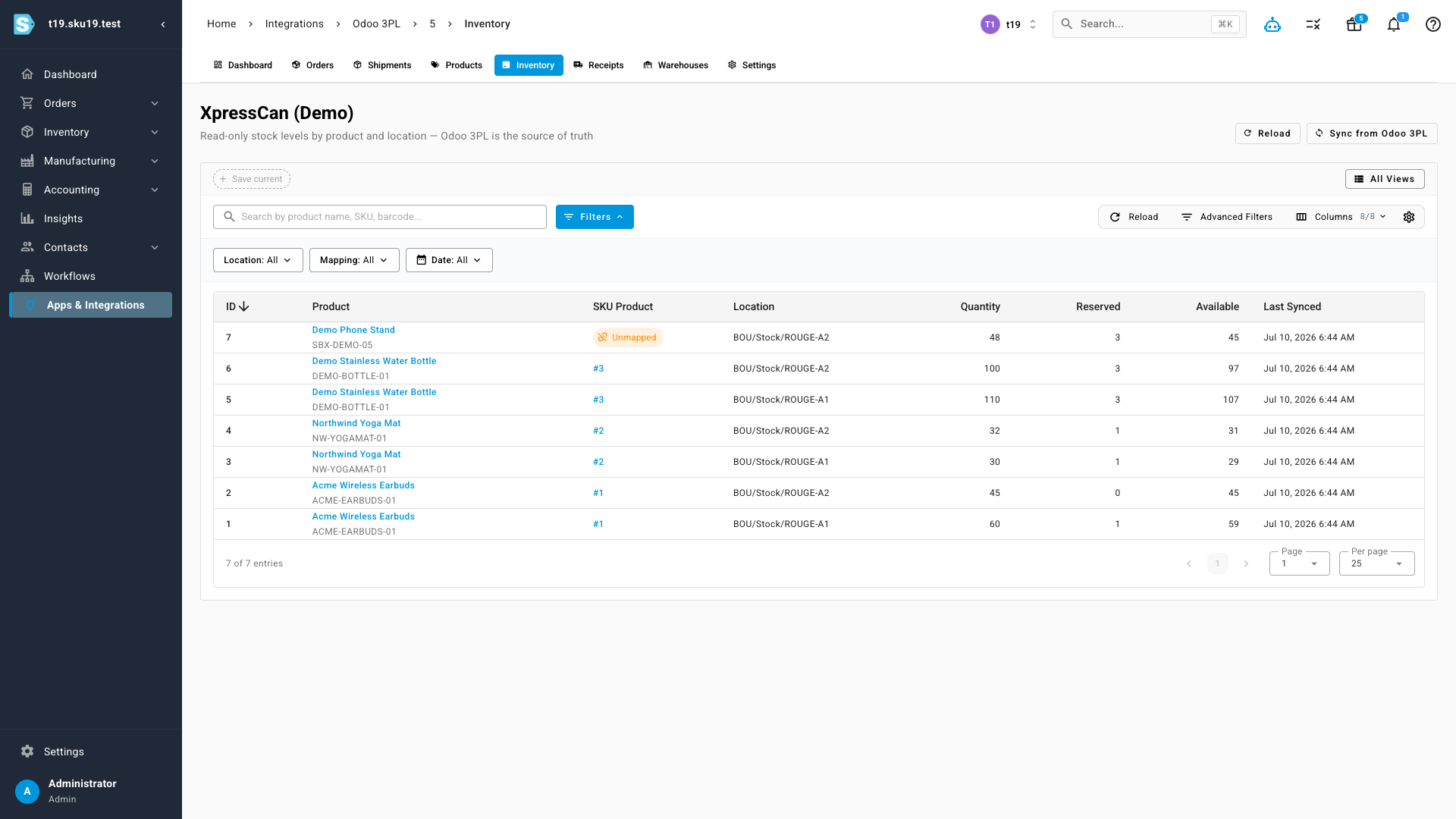This screenshot has height=819, width=1456.
Task: Switch to the Shipments tab
Action: pyautogui.click(x=382, y=65)
